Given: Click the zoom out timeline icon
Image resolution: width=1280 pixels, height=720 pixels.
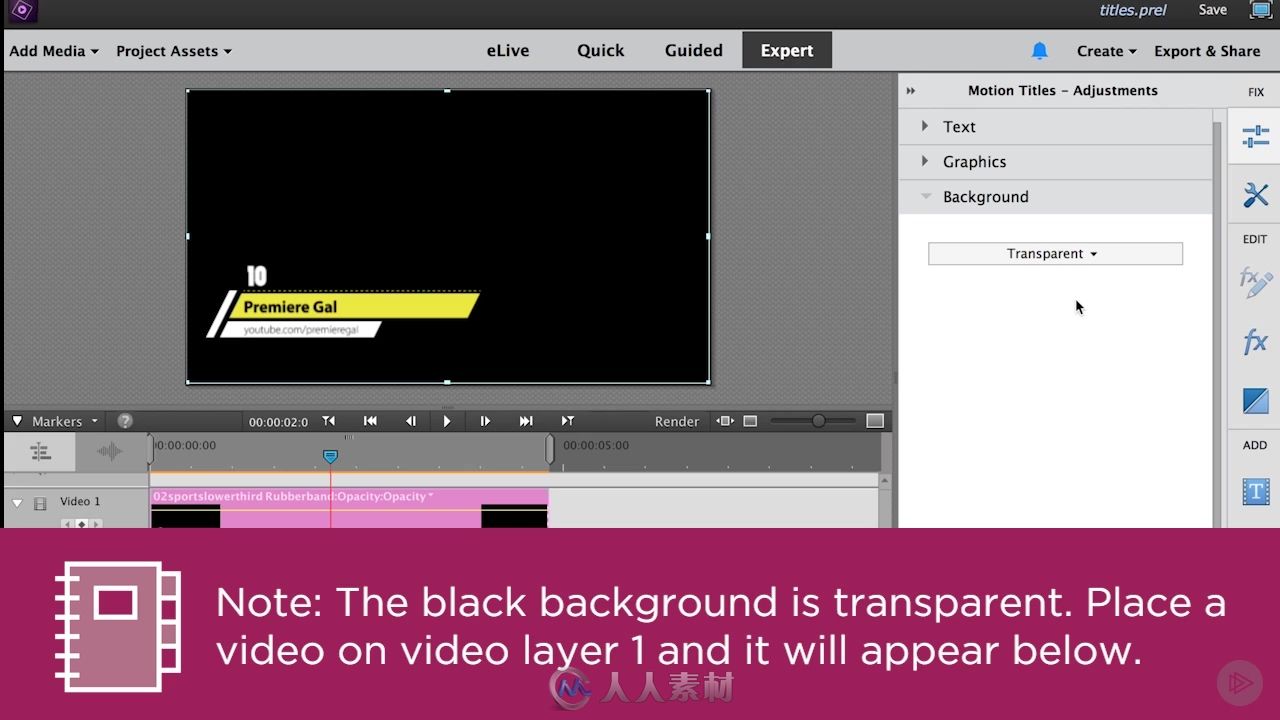Looking at the screenshot, I should tap(750, 421).
